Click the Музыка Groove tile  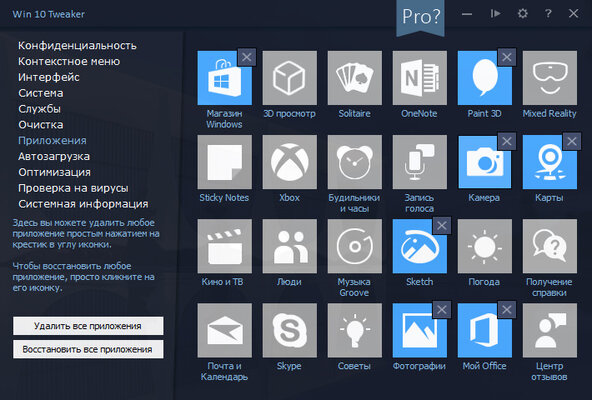pos(355,246)
